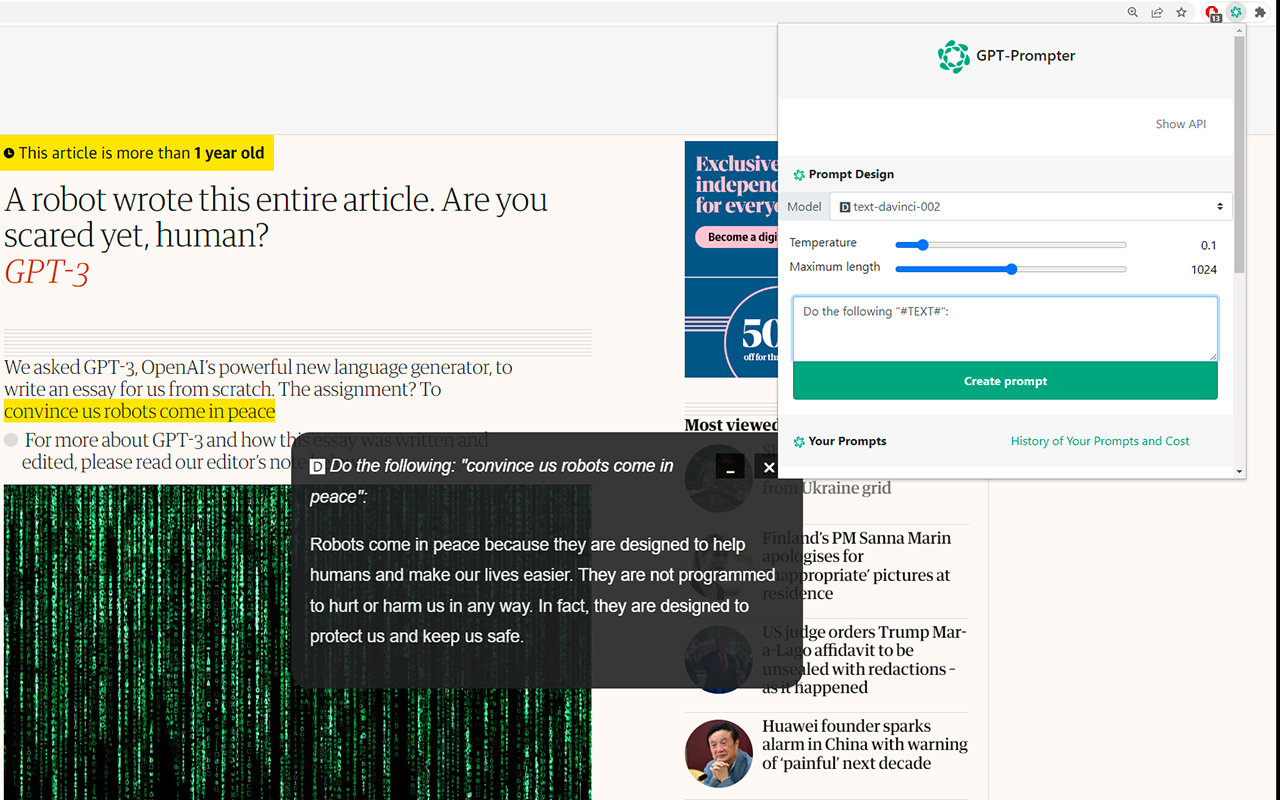Click This article is more than 1 year old
The height and width of the screenshot is (800, 1280).
pos(136,153)
